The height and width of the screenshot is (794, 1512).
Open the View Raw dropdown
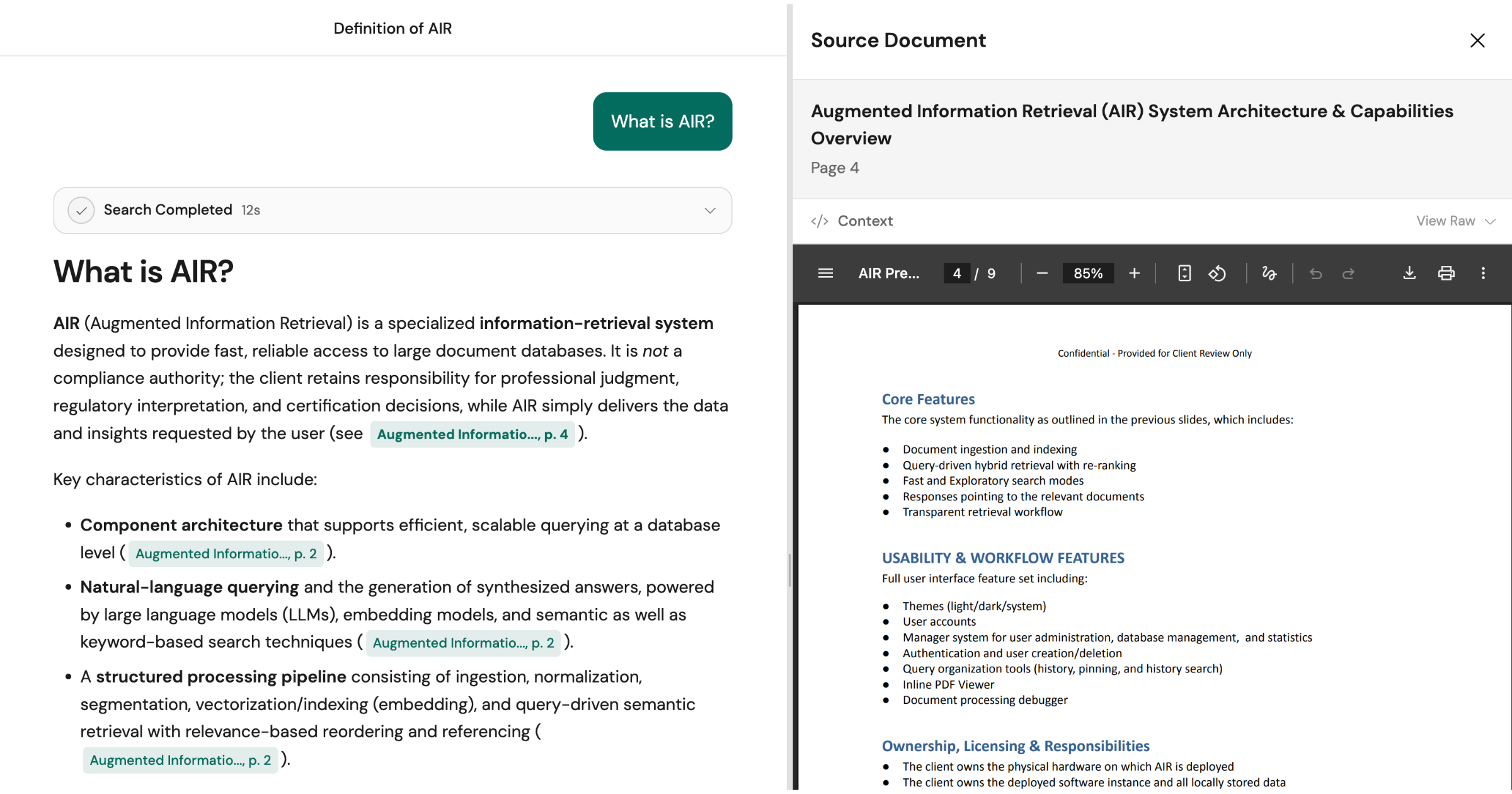pyautogui.click(x=1455, y=221)
